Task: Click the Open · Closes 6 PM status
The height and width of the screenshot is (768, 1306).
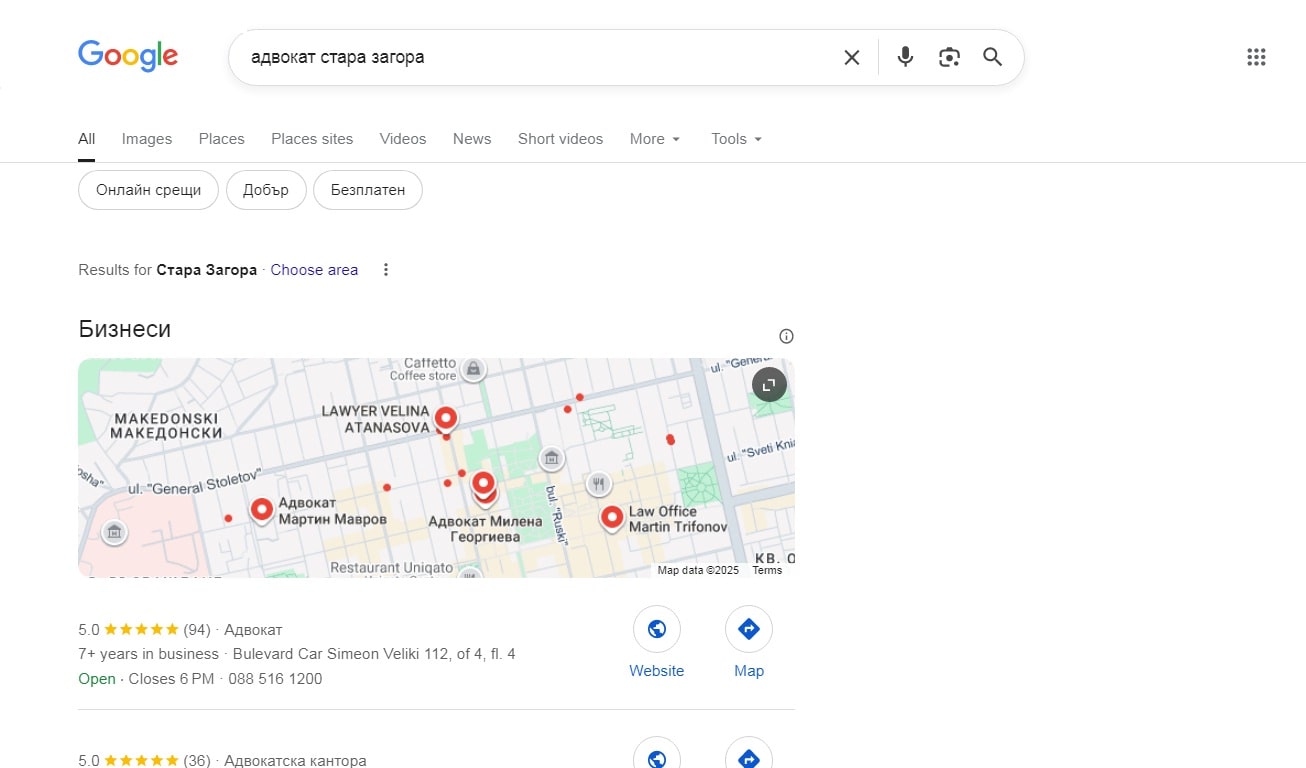Action: coord(146,679)
